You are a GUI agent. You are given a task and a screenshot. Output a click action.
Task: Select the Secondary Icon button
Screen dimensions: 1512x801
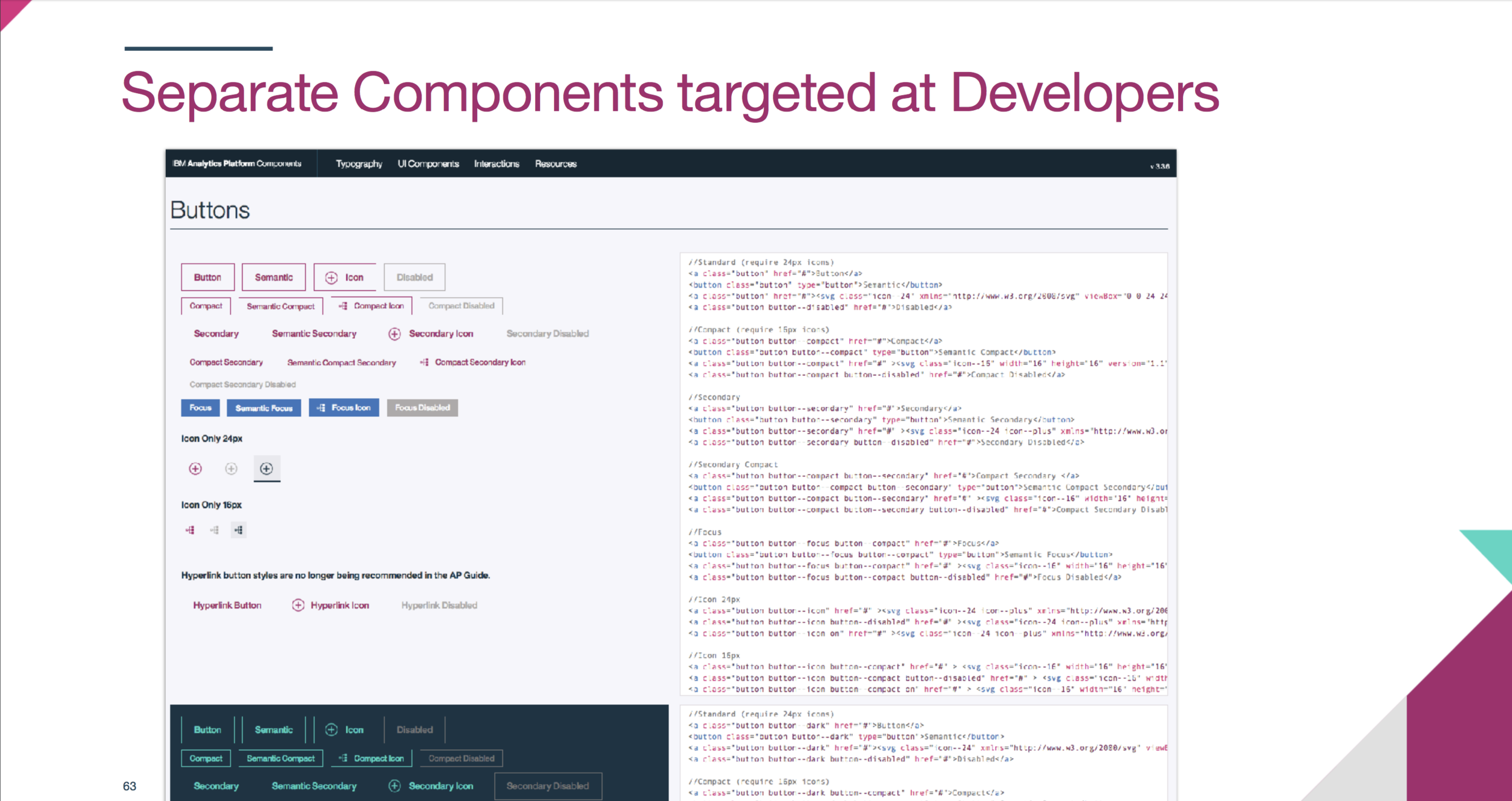point(432,333)
